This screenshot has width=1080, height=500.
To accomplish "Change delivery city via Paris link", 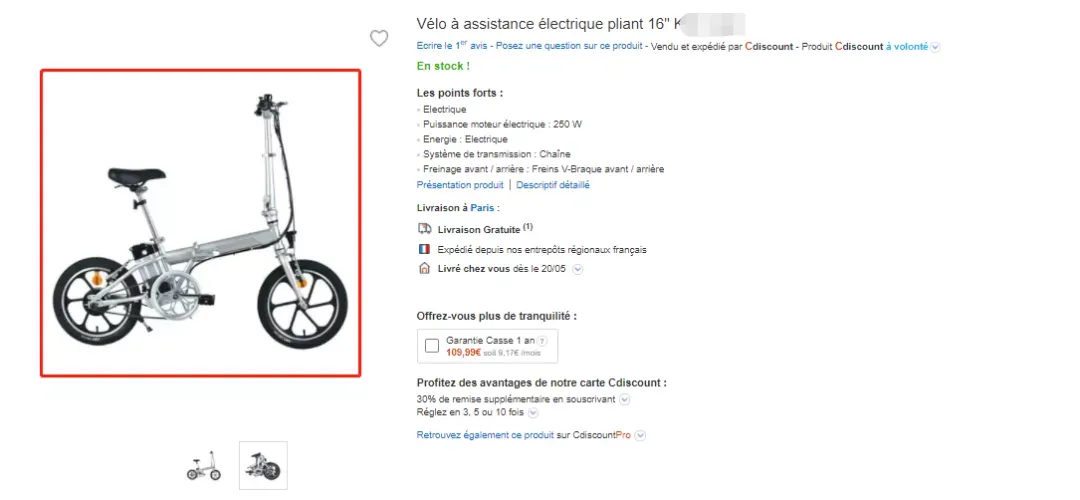I will (x=483, y=207).
